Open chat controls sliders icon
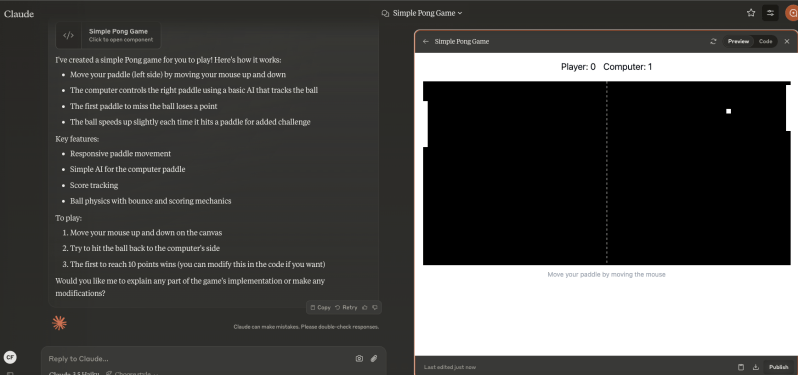Screen dimensions: 798x375 [770, 13]
